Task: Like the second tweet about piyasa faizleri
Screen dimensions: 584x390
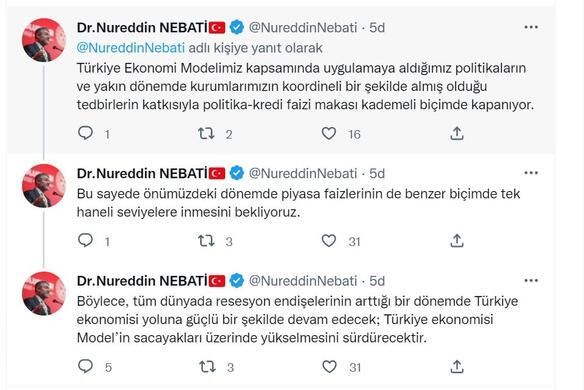Action: [x=329, y=241]
